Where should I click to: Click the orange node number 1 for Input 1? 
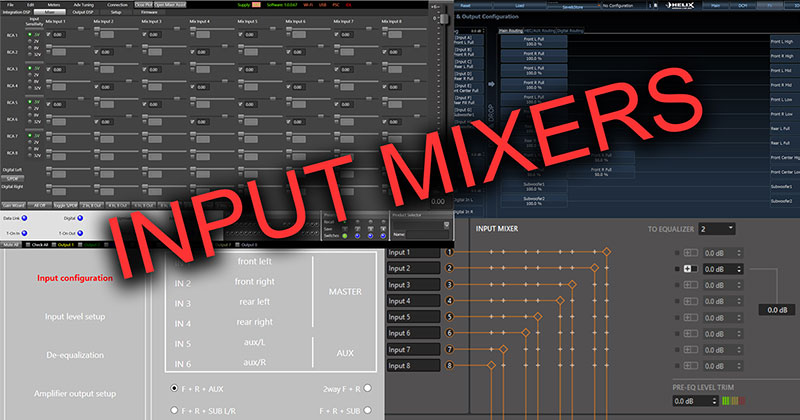(x=449, y=252)
